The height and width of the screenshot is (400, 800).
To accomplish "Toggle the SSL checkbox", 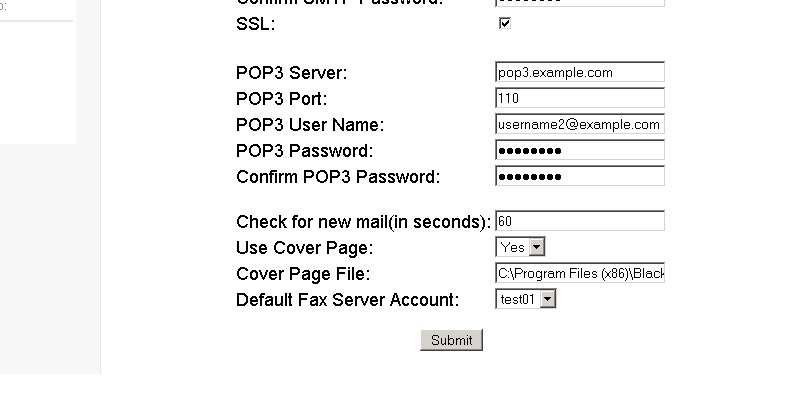I will (x=505, y=23).
